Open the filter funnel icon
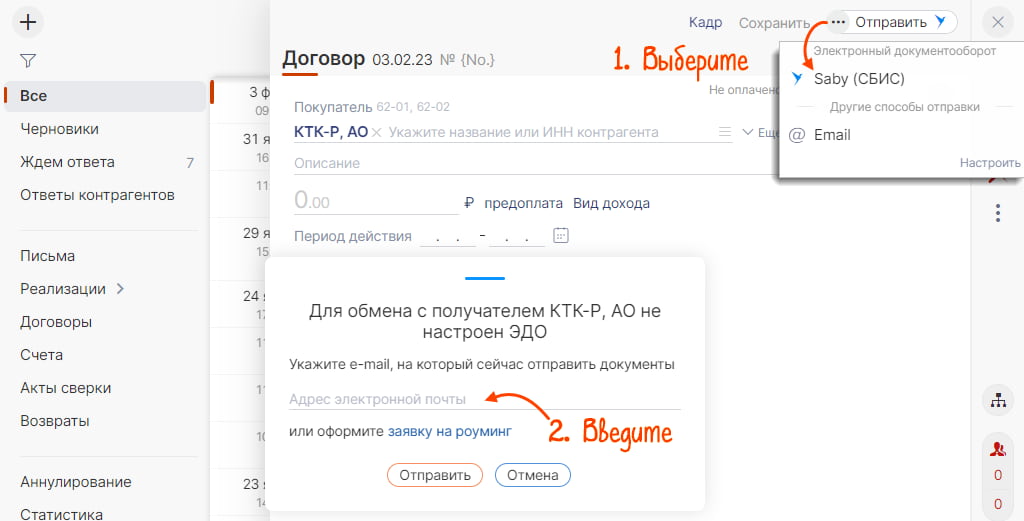 (28, 61)
